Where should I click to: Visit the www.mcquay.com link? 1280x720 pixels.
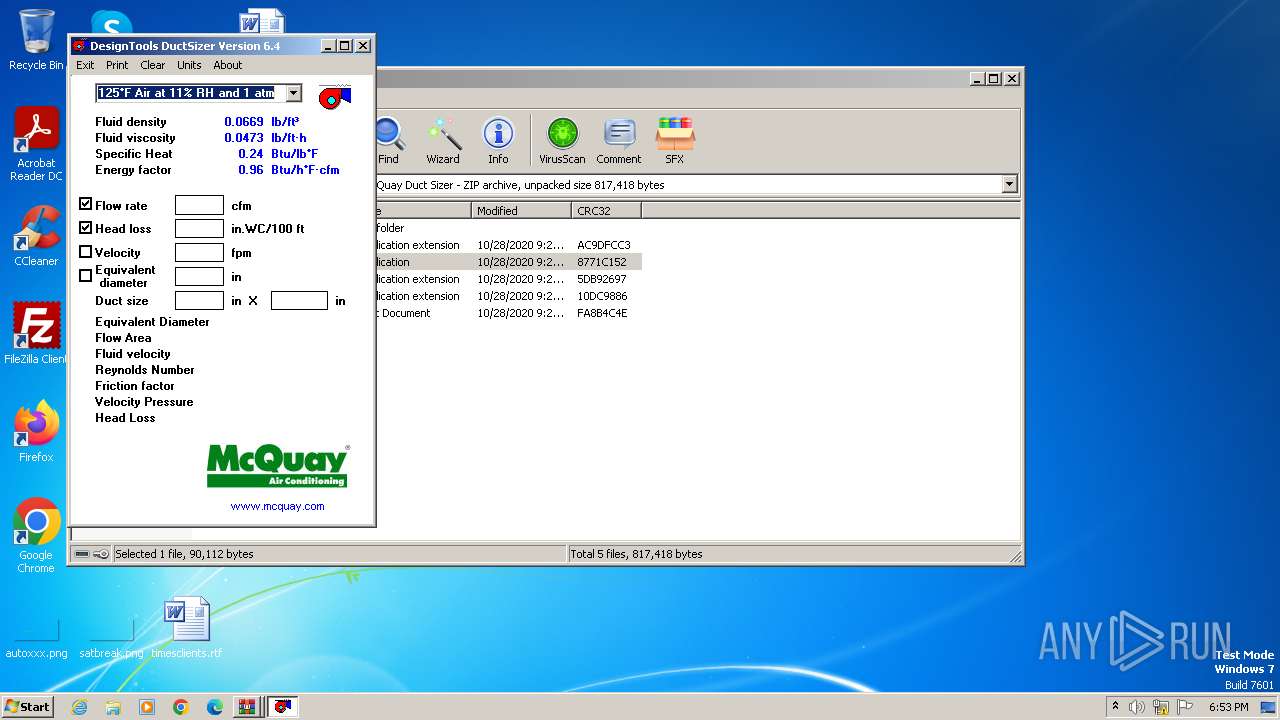[x=278, y=506]
